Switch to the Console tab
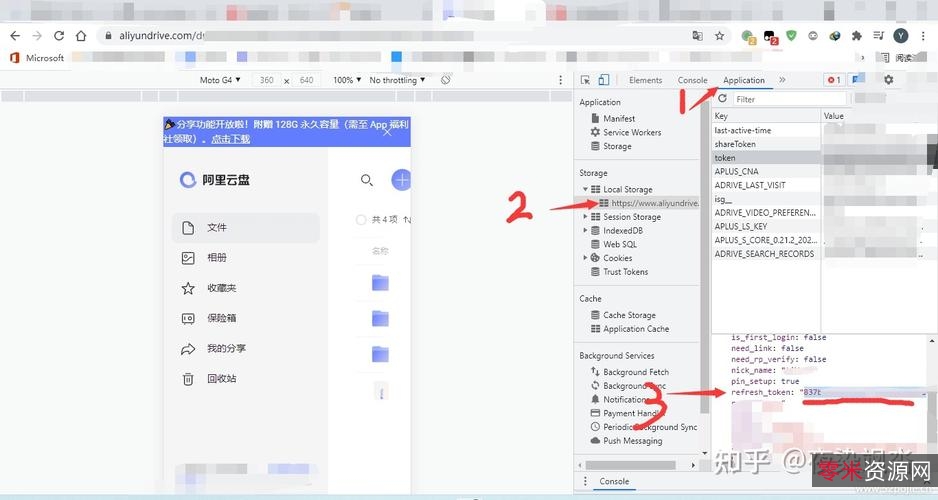The width and height of the screenshot is (938, 500). pyautogui.click(x=692, y=80)
